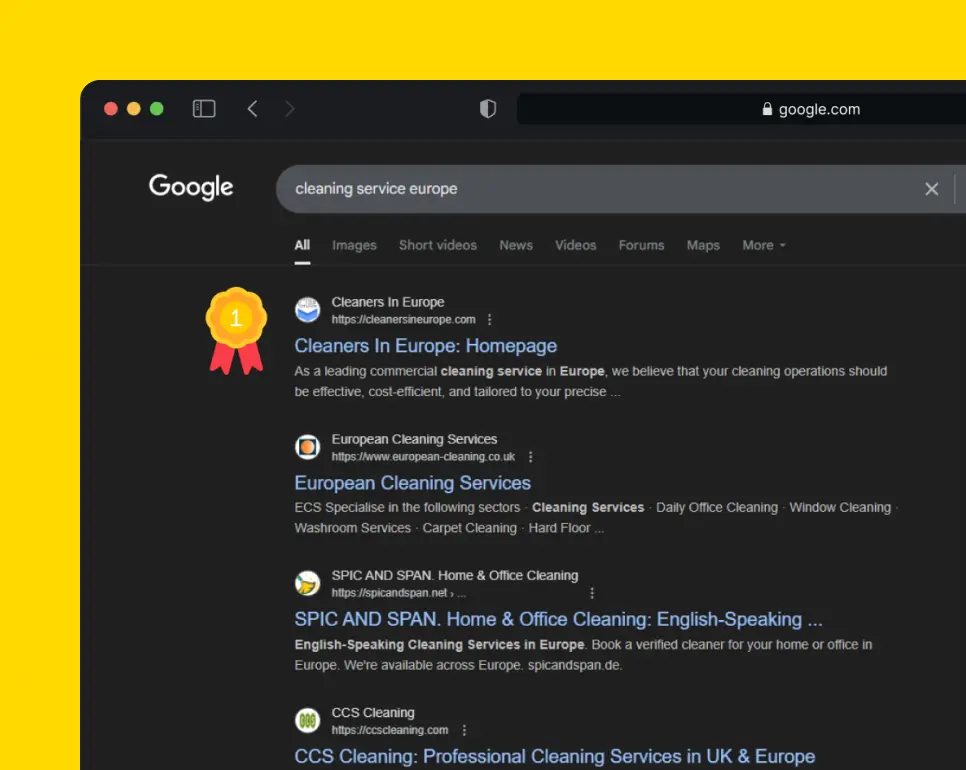
Task: Switch to the Images tab
Action: point(354,245)
